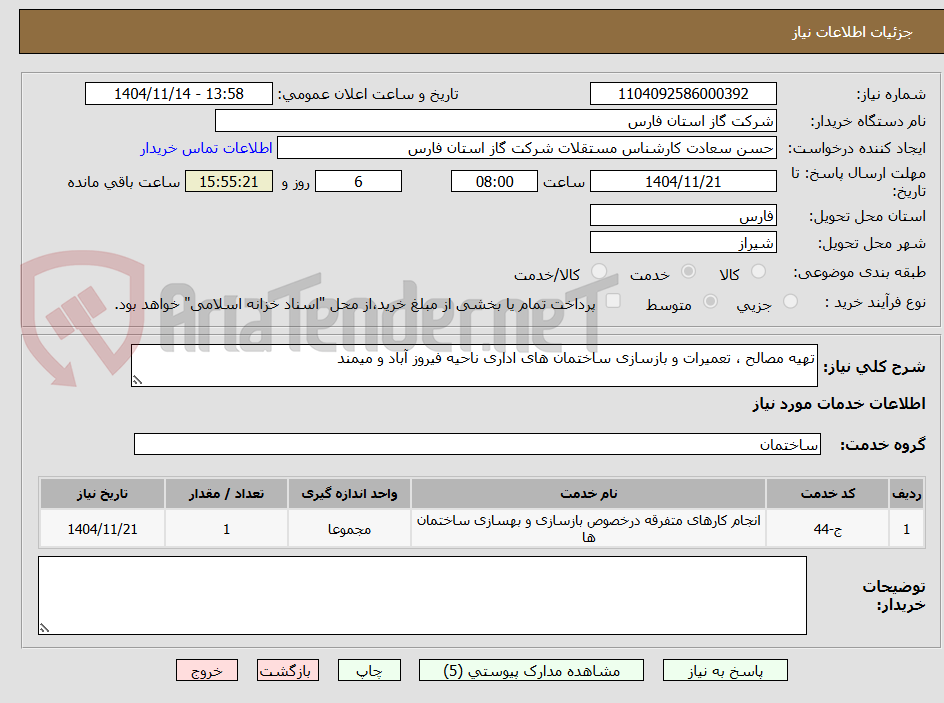
Task: Click the announcement date 1404/11/14 - 13:58 field
Action: point(179,94)
